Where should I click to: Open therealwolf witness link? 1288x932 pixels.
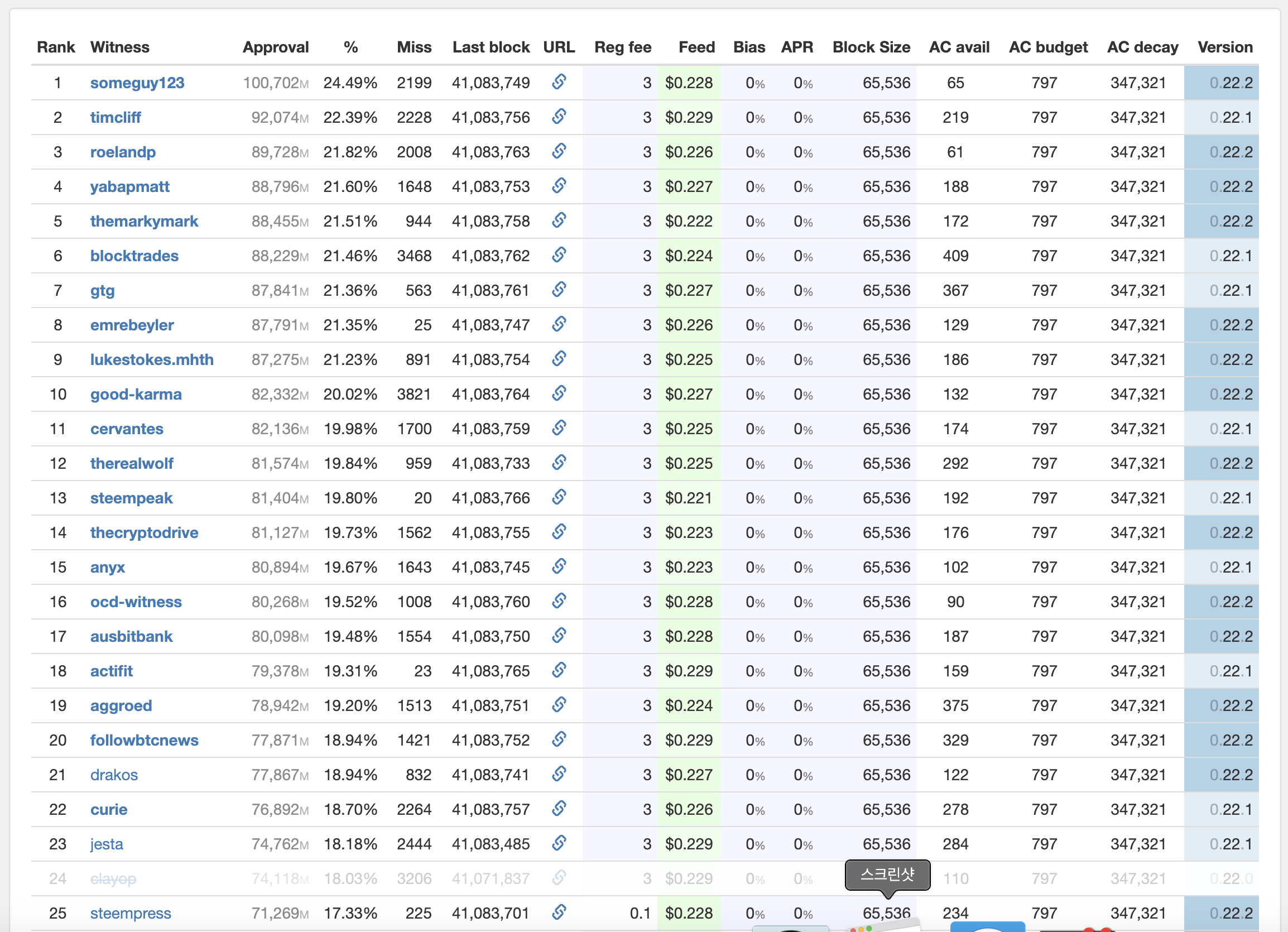tap(132, 464)
